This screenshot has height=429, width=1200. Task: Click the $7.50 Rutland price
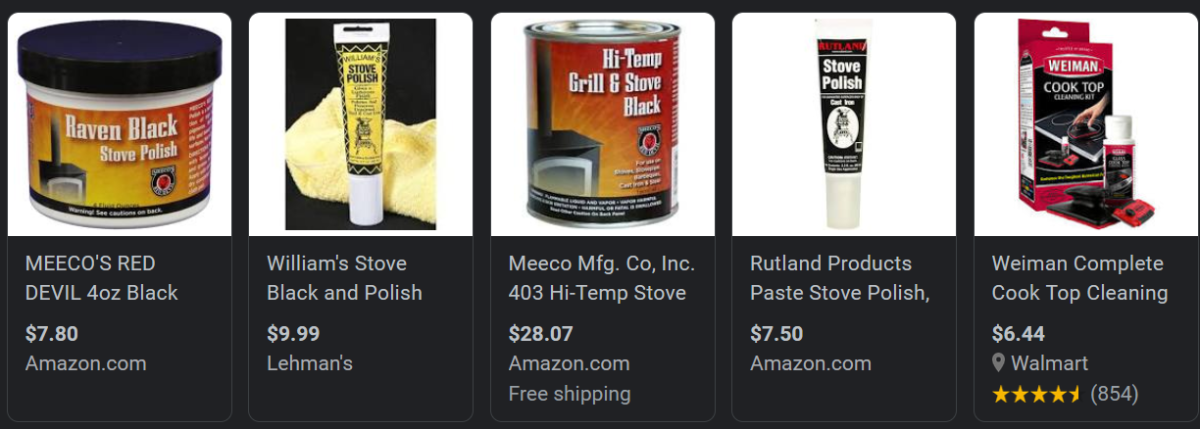777,334
